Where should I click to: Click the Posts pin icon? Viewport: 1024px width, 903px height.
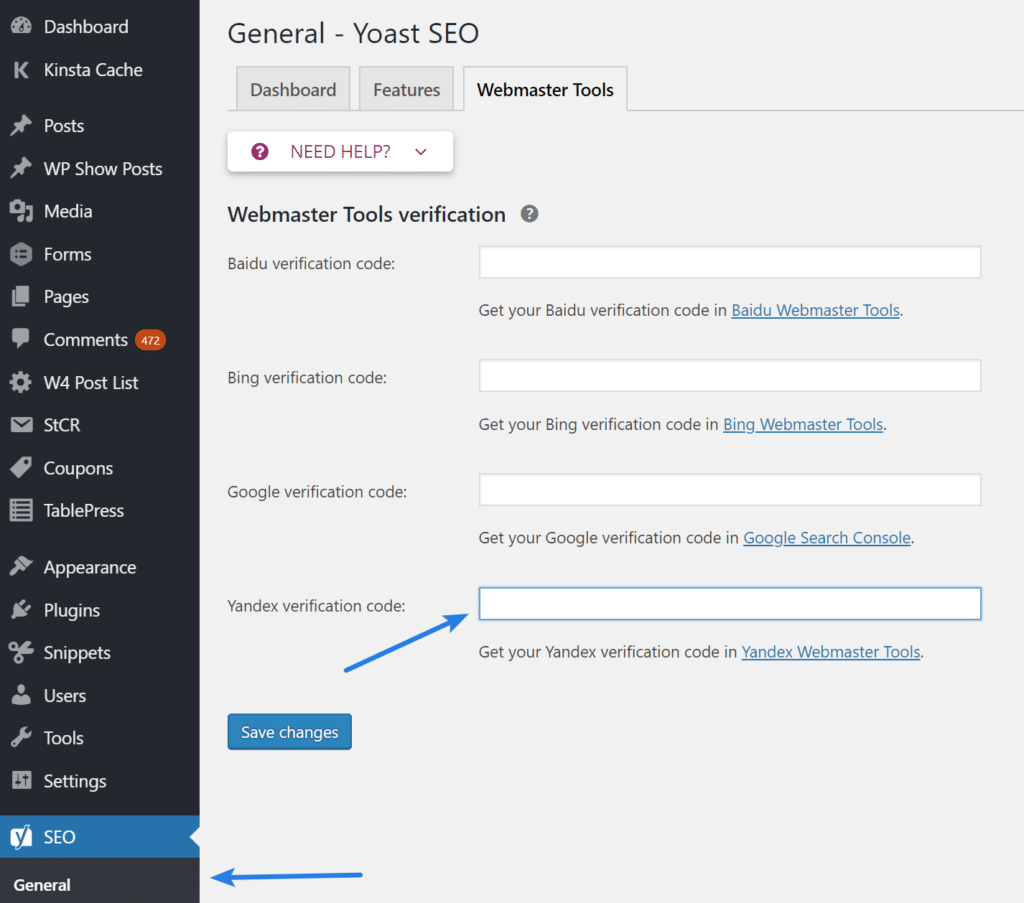click(22, 125)
